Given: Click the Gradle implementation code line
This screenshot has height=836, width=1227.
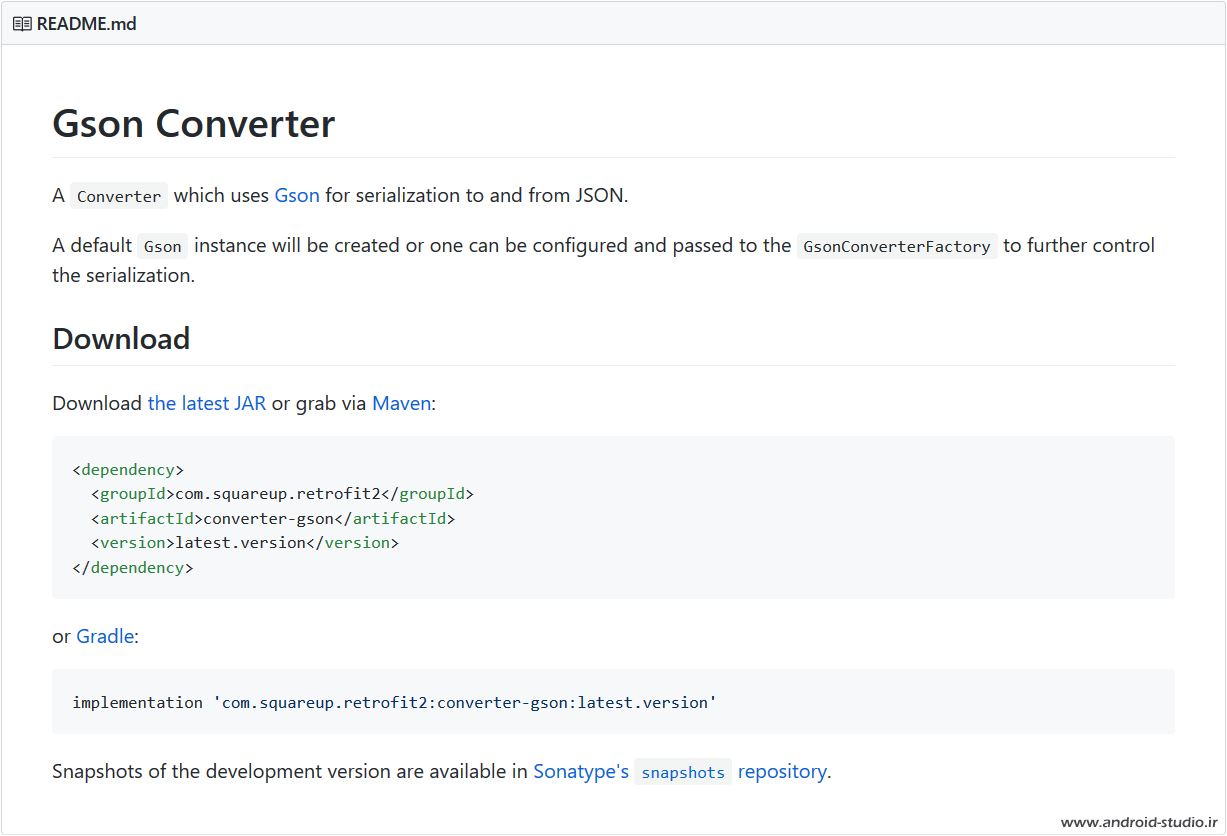Looking at the screenshot, I should [x=395, y=702].
